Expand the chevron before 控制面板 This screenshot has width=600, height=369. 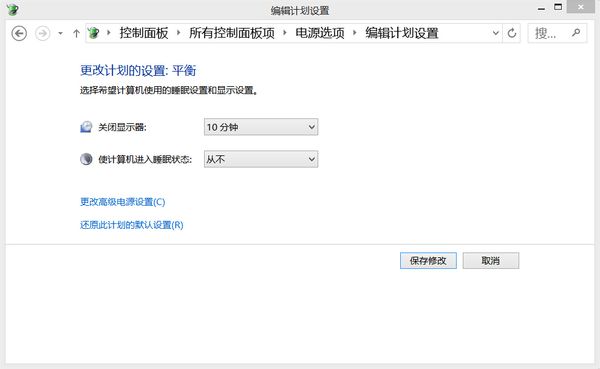(109, 33)
